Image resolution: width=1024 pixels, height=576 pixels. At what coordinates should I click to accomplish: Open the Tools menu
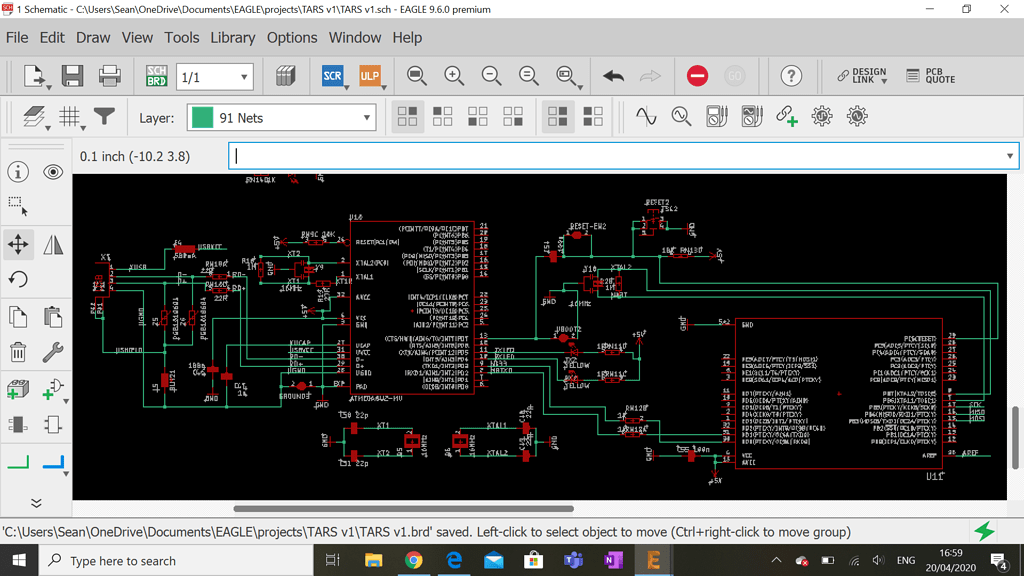(181, 37)
